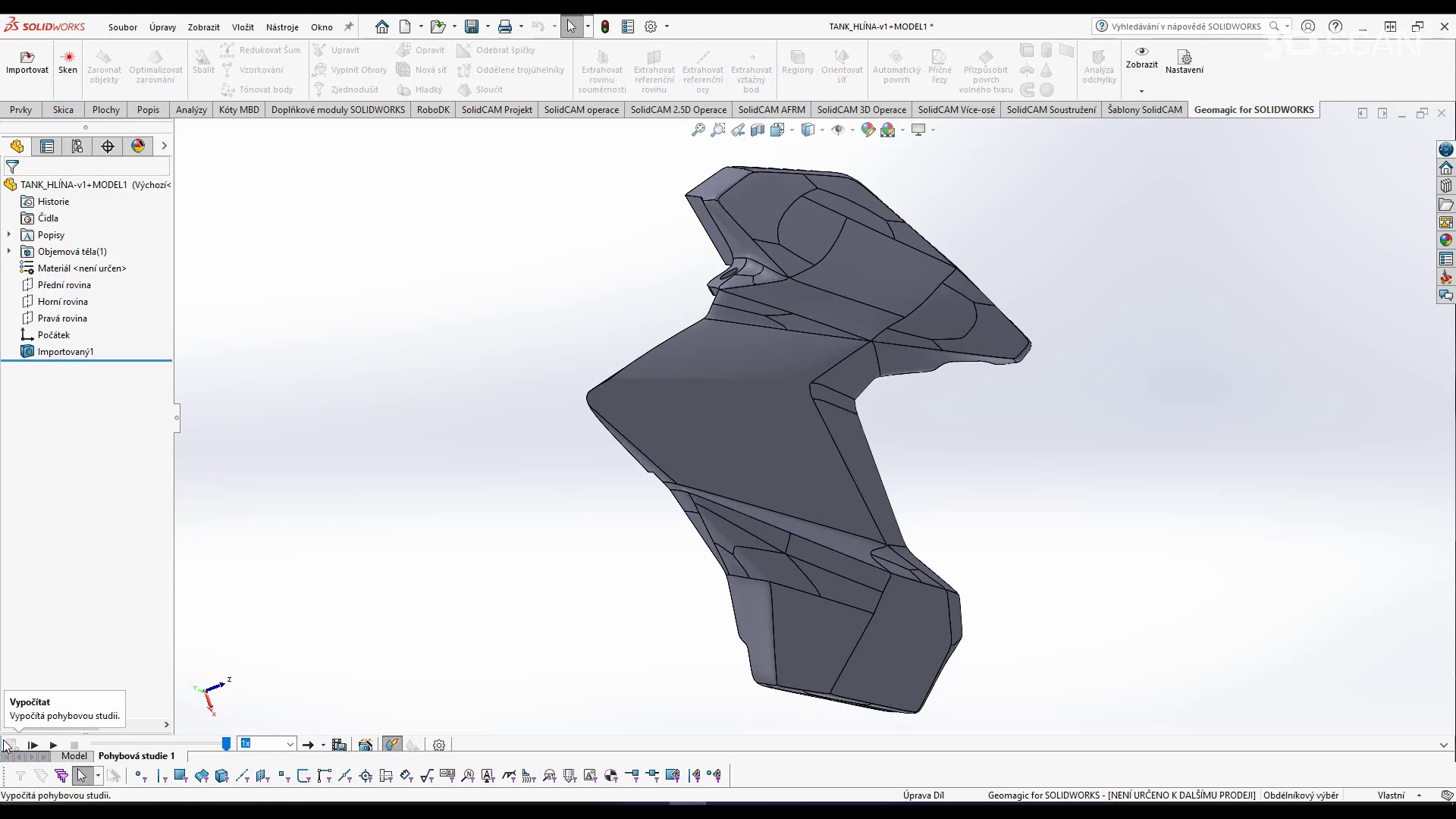
Task: Open the playback speed 1x dropdown
Action: (290, 745)
